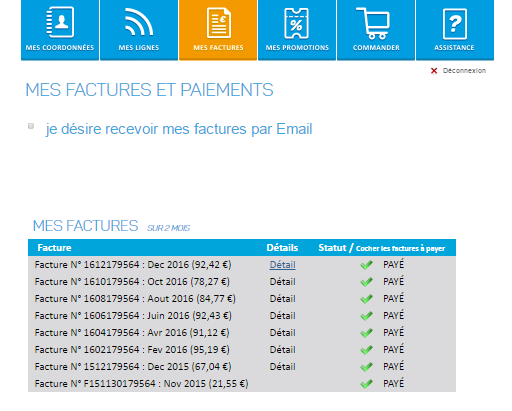The image size is (512, 411).
Task: Show Détail for Juin 2016 invoice
Action: (283, 316)
